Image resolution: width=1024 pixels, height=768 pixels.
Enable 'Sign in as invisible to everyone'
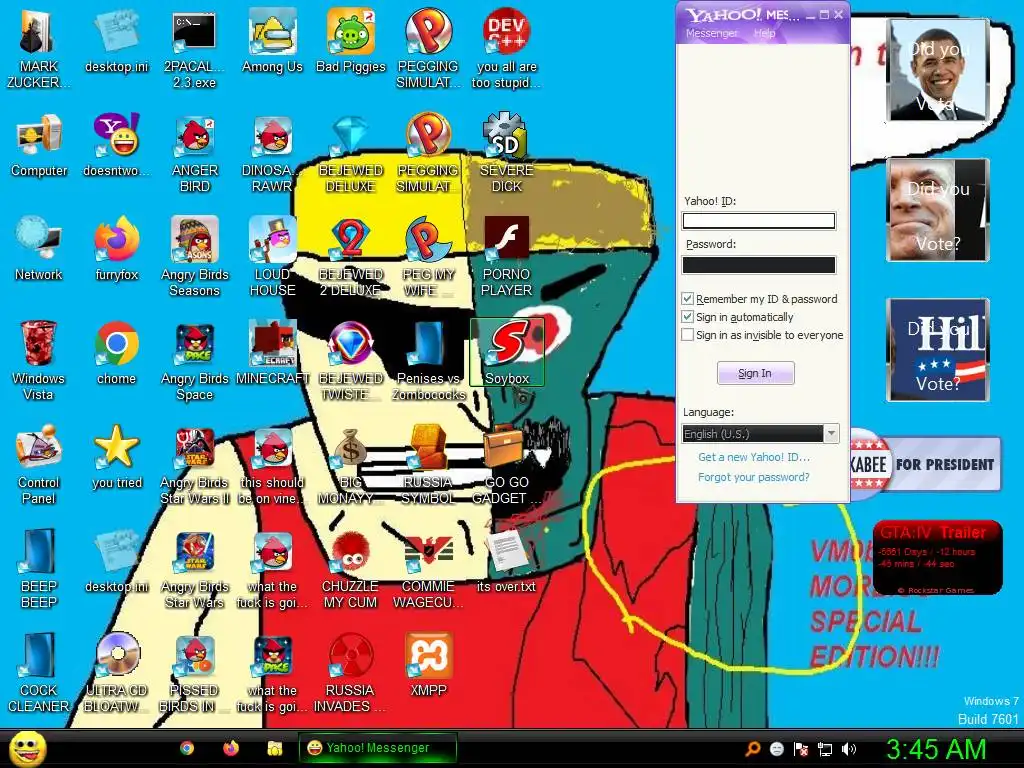(x=687, y=335)
